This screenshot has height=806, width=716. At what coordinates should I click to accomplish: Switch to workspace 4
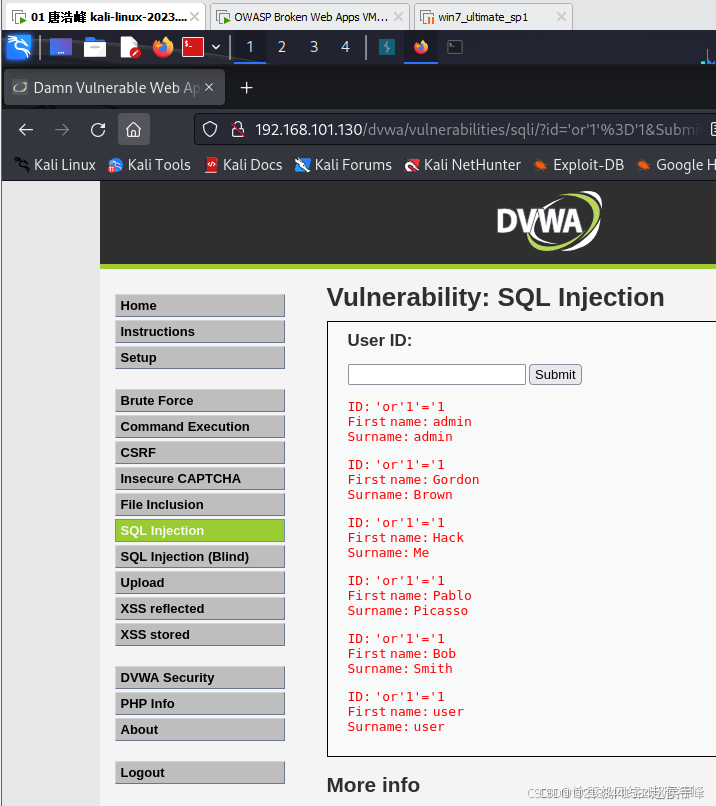[345, 47]
